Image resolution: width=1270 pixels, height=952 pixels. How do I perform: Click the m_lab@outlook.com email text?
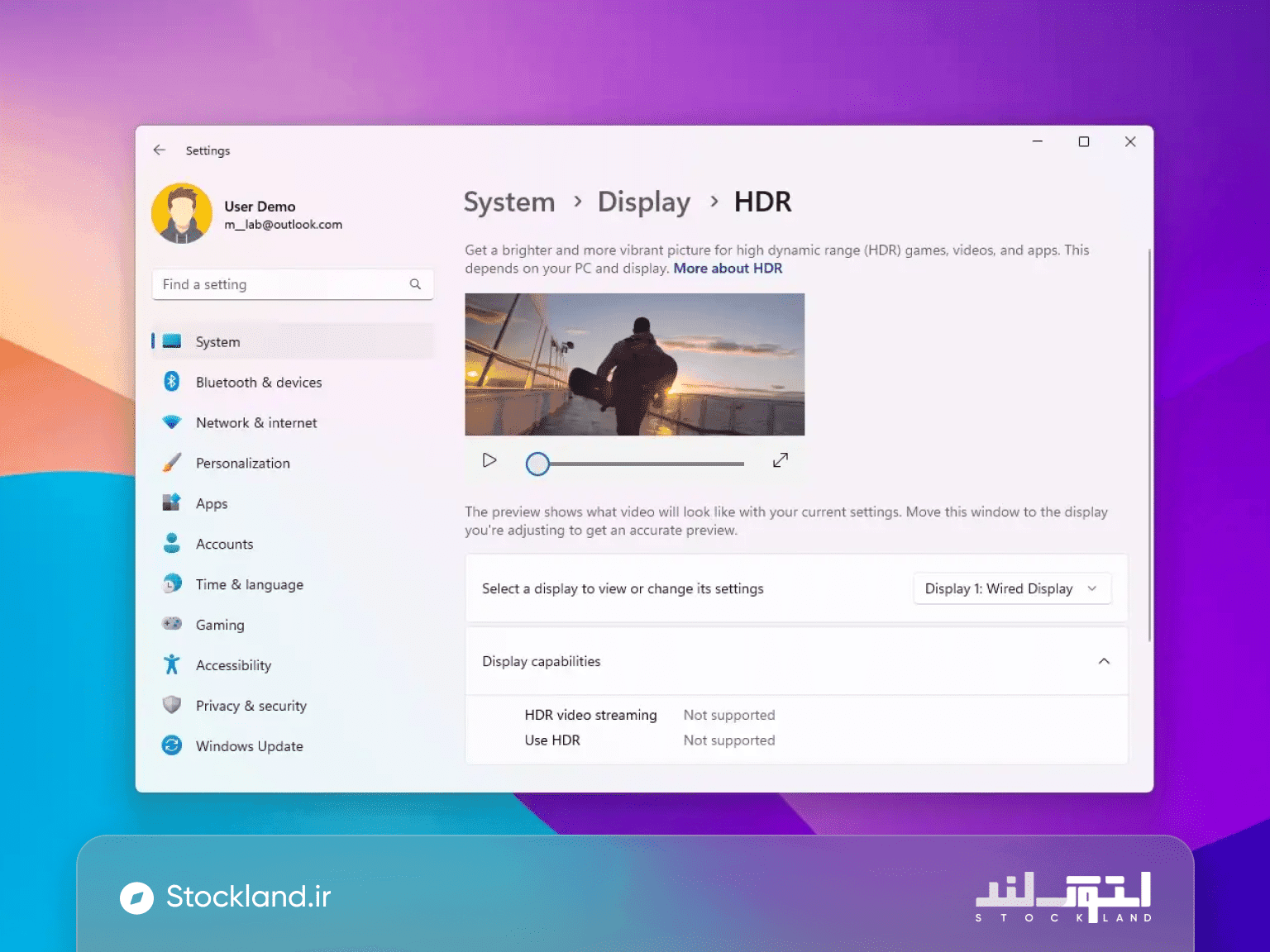click(283, 225)
